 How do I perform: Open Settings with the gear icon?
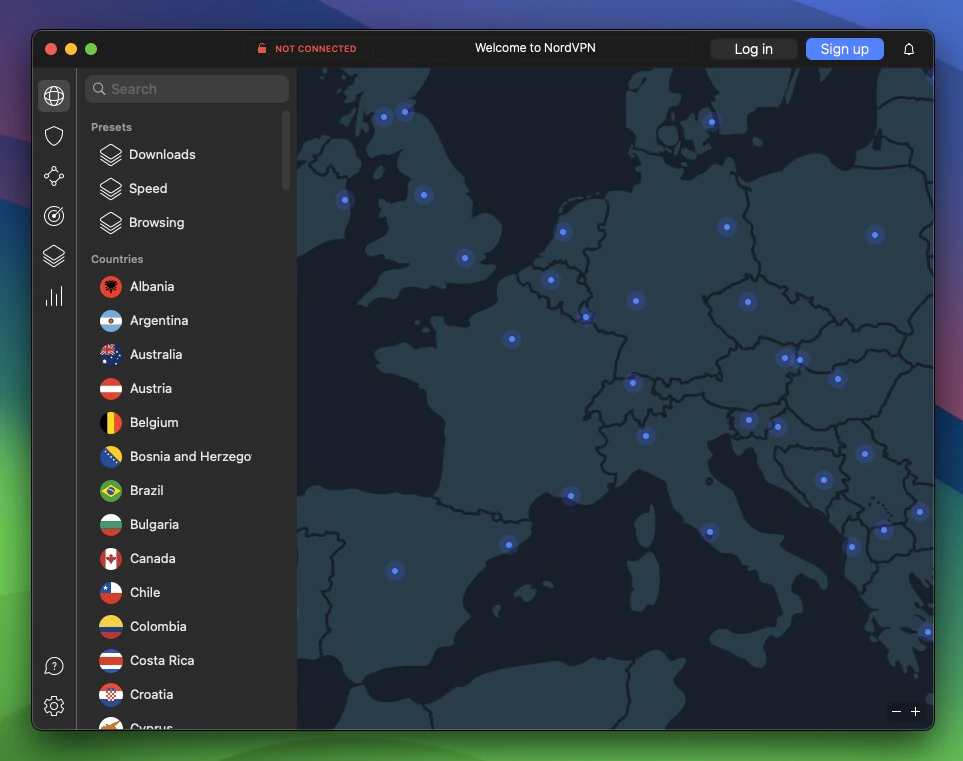(54, 705)
